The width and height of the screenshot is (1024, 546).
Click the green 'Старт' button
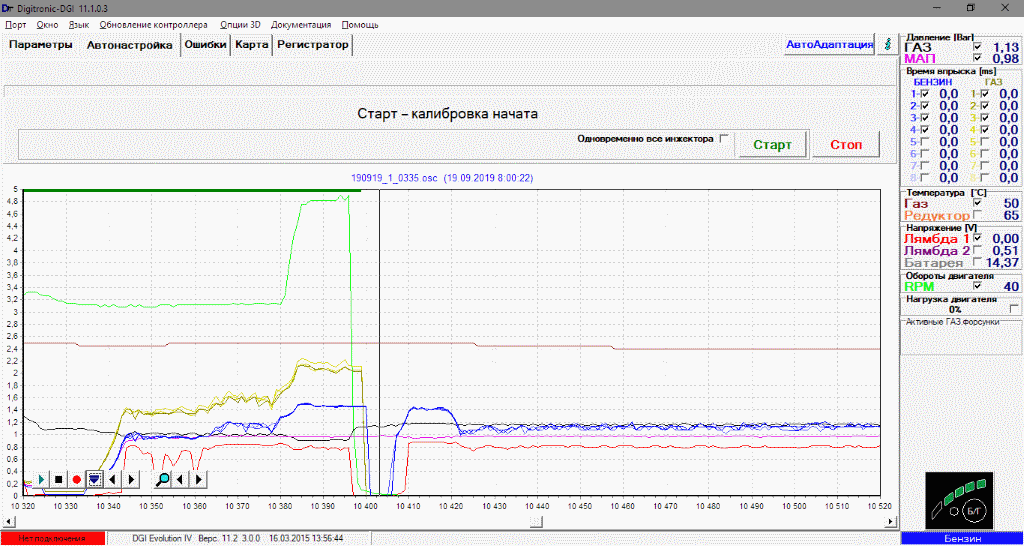tap(772, 144)
